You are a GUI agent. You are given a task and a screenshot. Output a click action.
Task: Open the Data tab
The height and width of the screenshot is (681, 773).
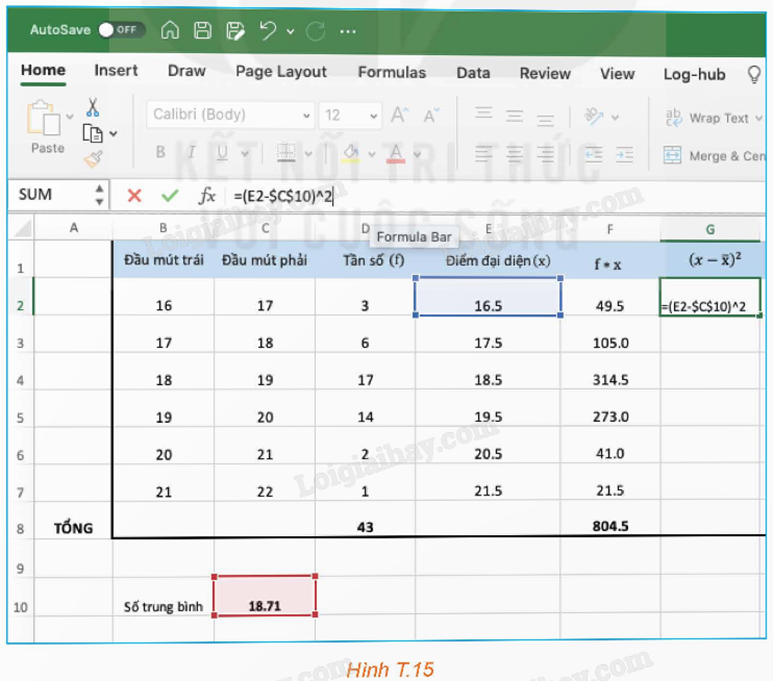pyautogui.click(x=473, y=73)
